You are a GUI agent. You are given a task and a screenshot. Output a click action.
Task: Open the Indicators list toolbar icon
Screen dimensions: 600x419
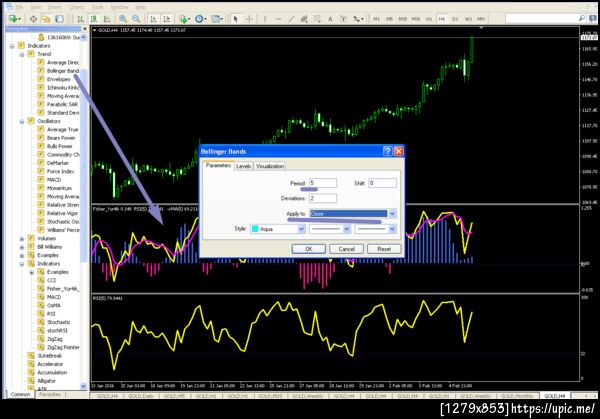coord(184,19)
